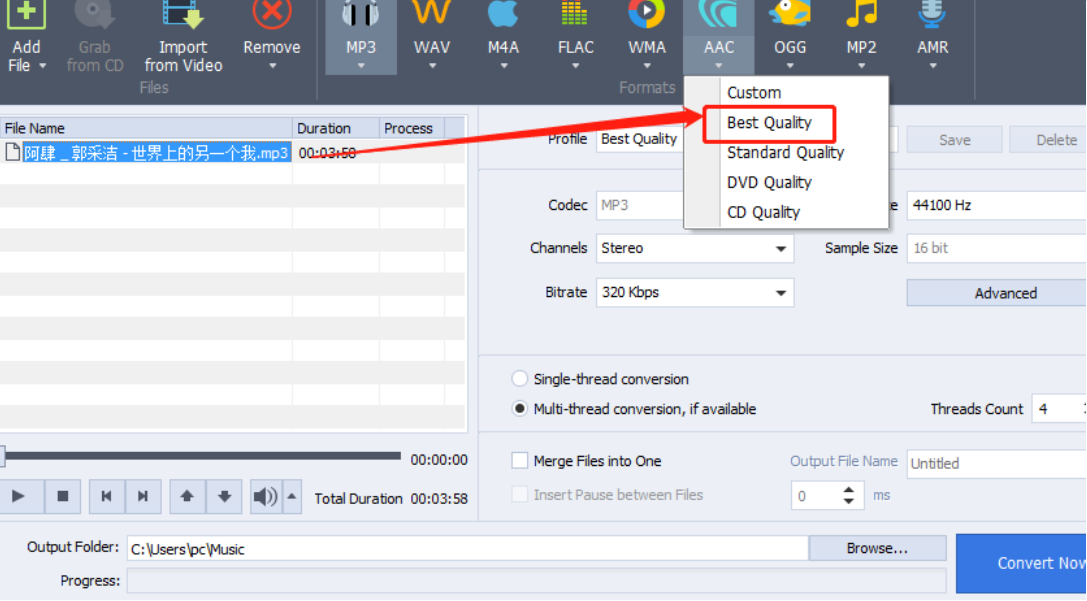Click the Save profile button

[955, 140]
